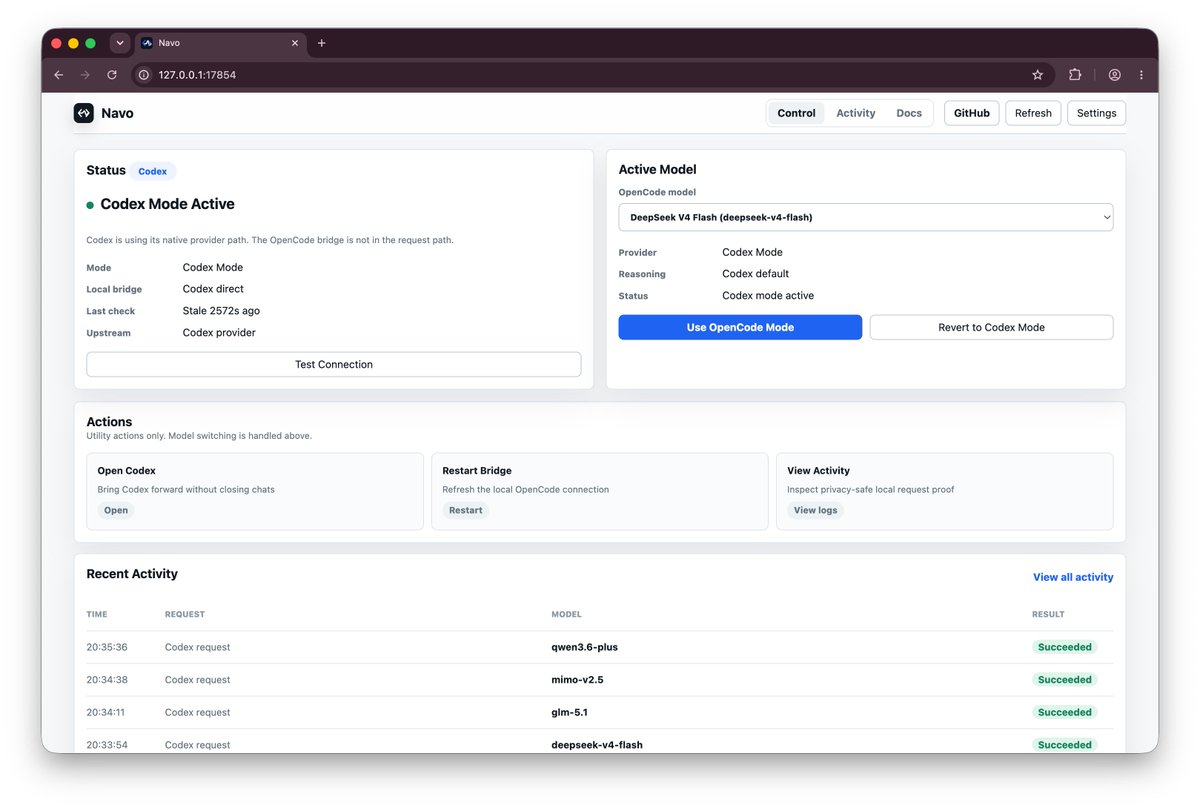Open the browser three-dot menu

pyautogui.click(x=1141, y=75)
